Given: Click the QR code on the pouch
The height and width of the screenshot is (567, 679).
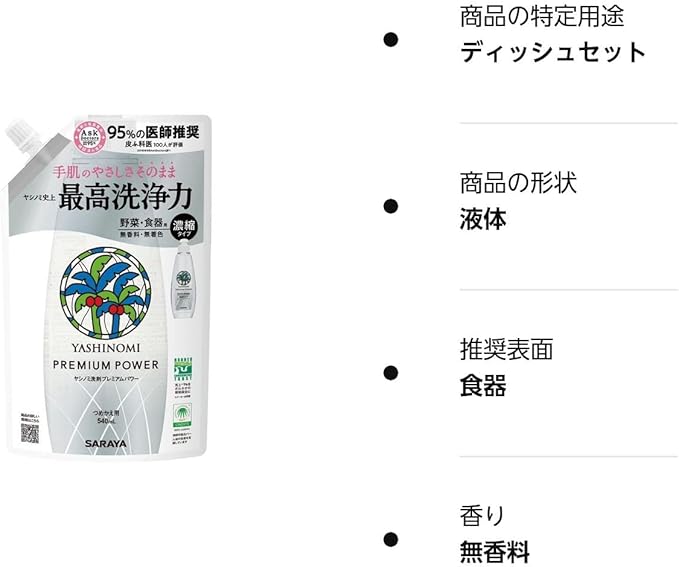Looking at the screenshot, I should (x=30, y=434).
